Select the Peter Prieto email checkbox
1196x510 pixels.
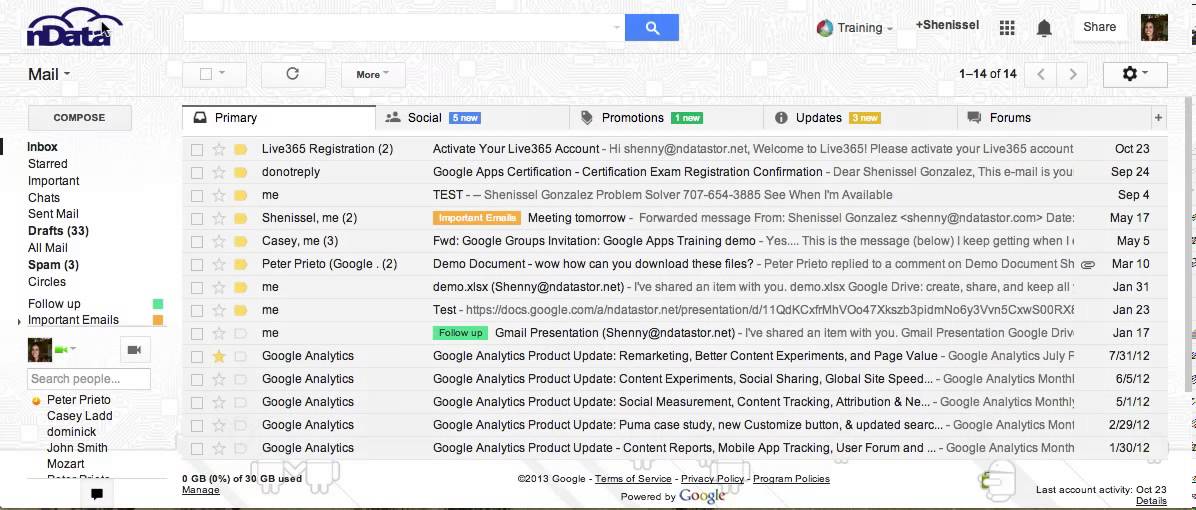click(197, 265)
